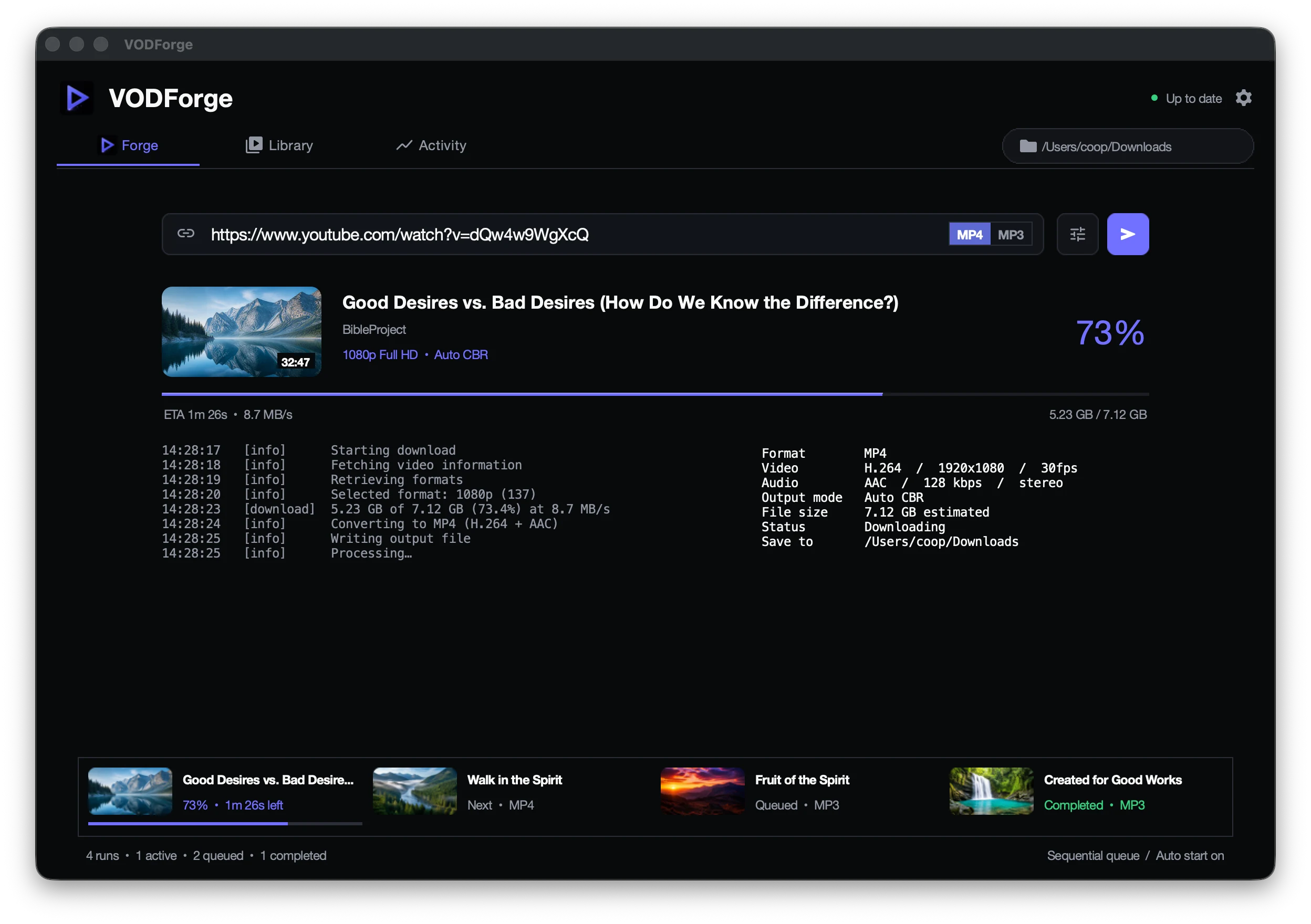The image size is (1311, 924).
Task: Click the main download progress bar
Action: (655, 394)
